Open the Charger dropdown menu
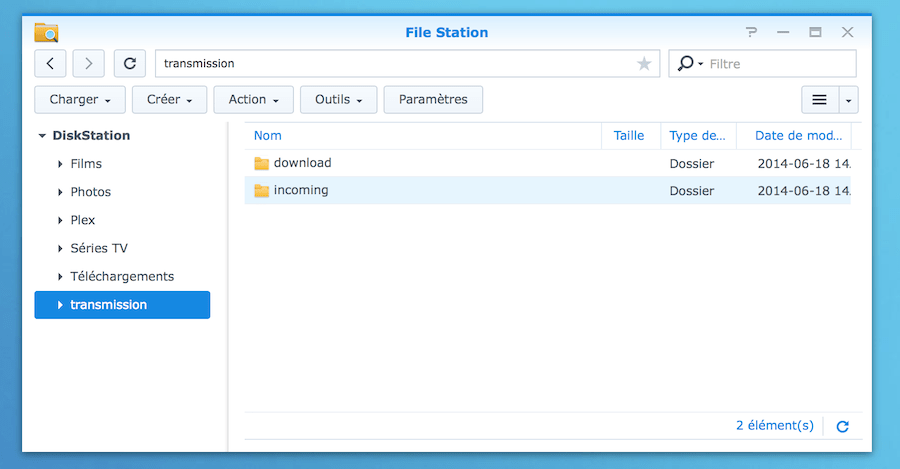This screenshot has height=469, width=900. click(80, 100)
